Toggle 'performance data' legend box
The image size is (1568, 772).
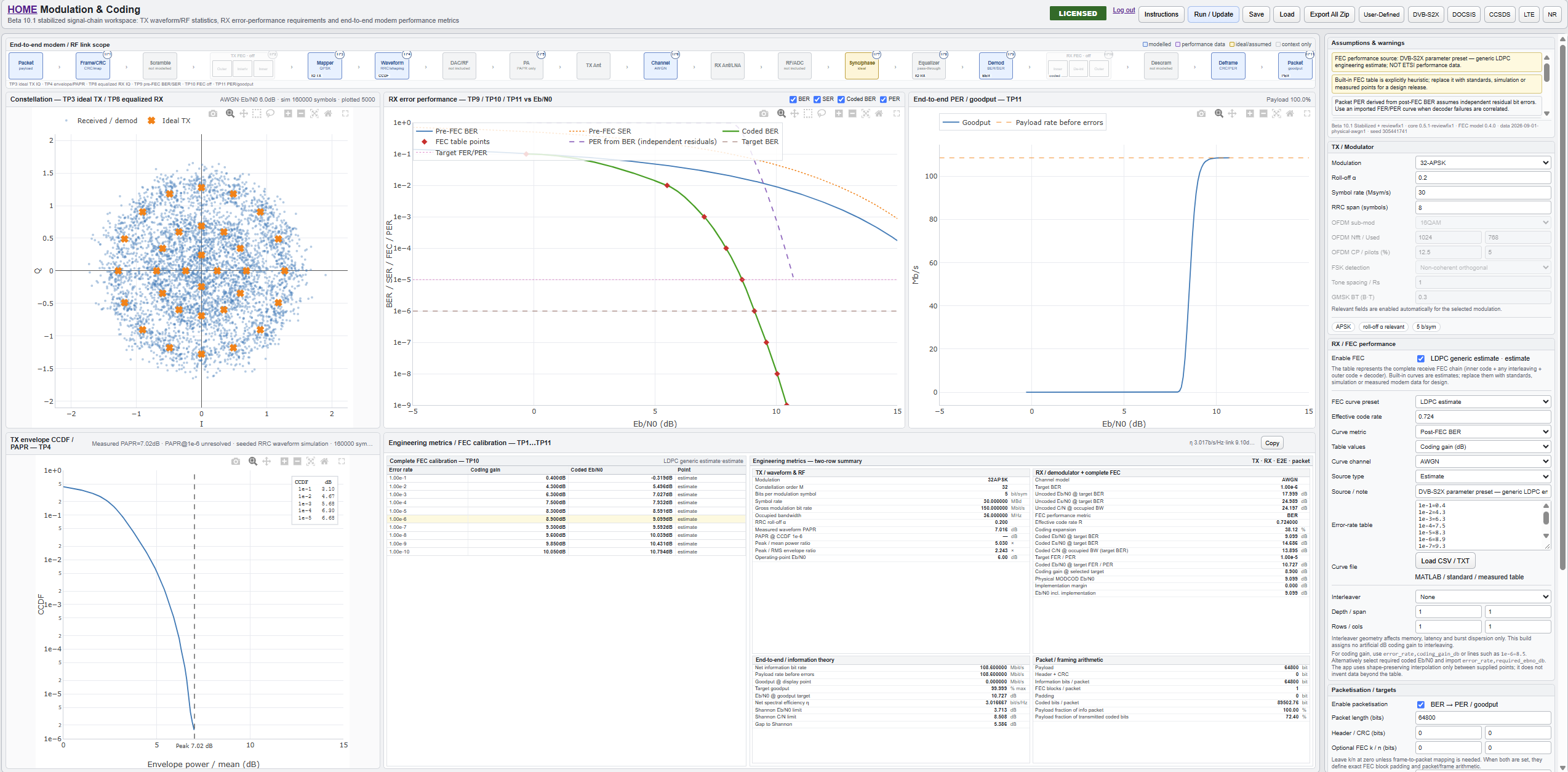(1178, 44)
